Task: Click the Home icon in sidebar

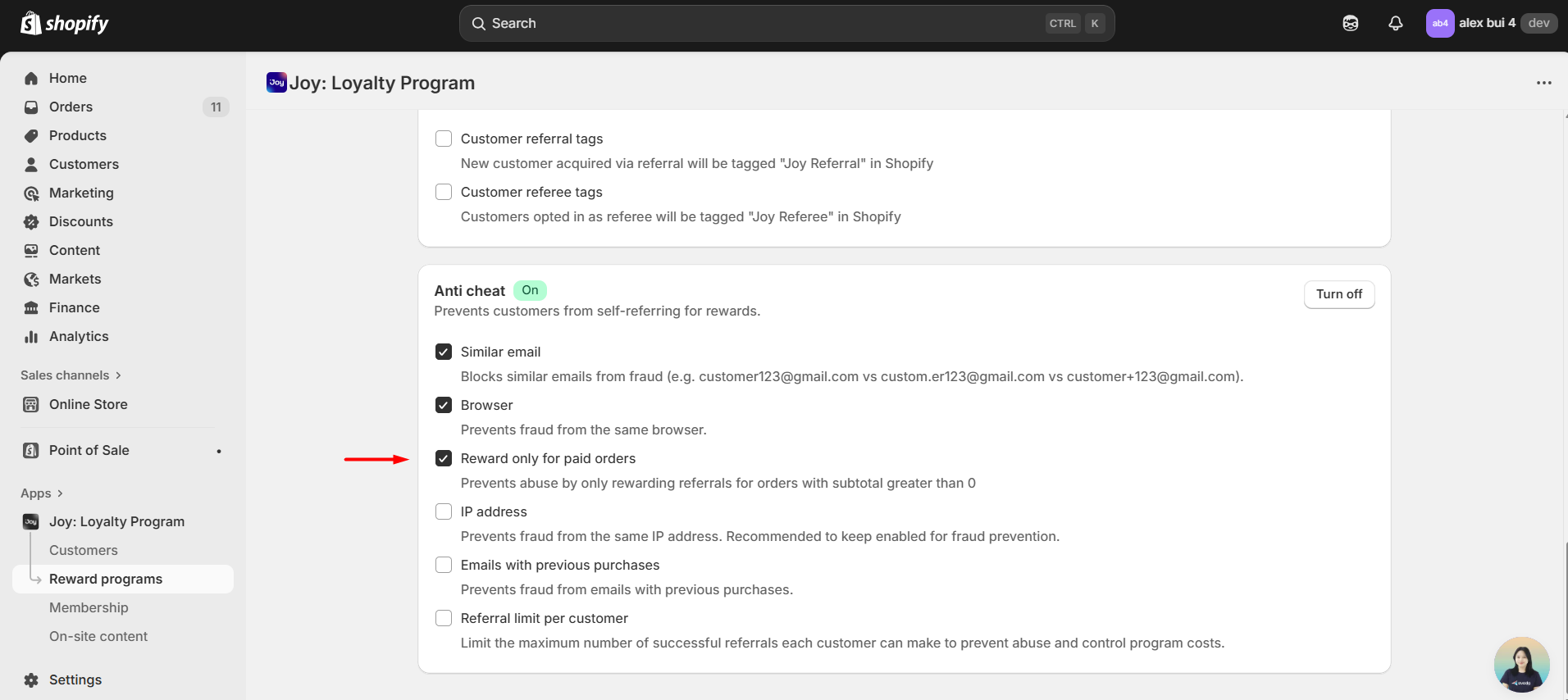Action: click(x=31, y=79)
